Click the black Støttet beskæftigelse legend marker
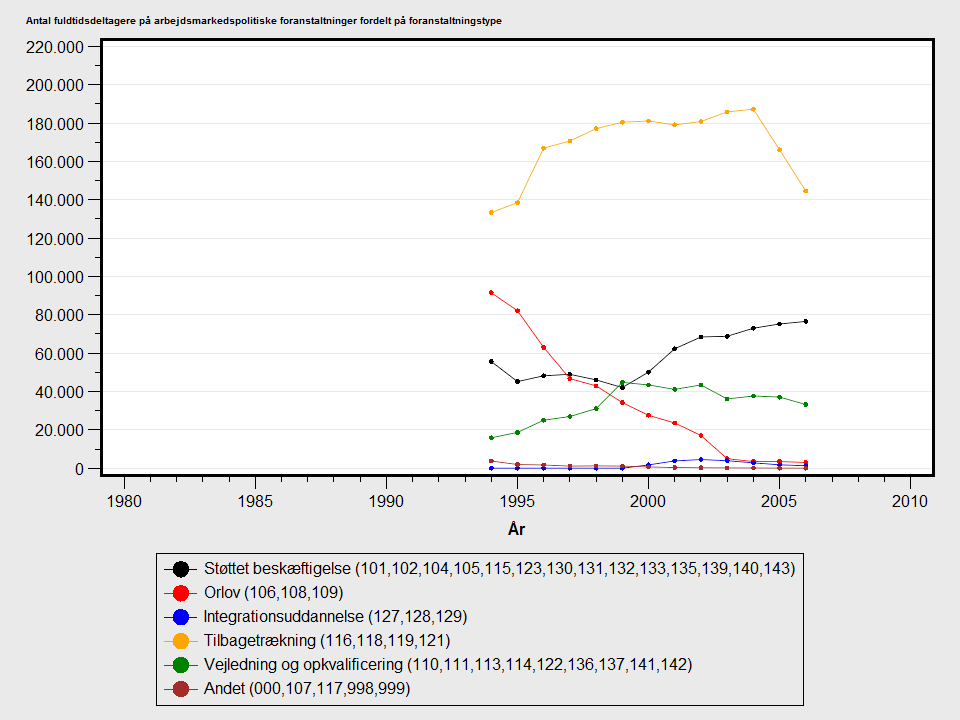 (x=181, y=569)
